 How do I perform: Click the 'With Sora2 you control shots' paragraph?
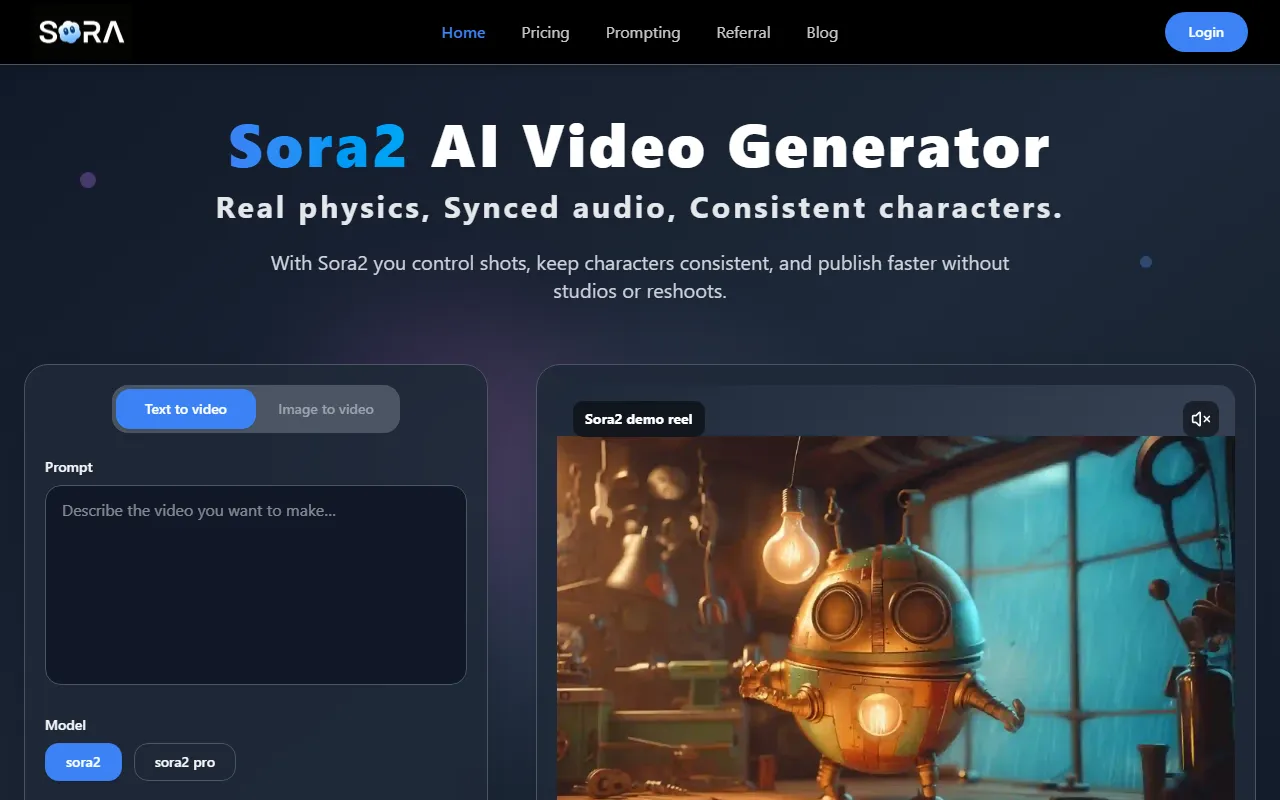[640, 277]
